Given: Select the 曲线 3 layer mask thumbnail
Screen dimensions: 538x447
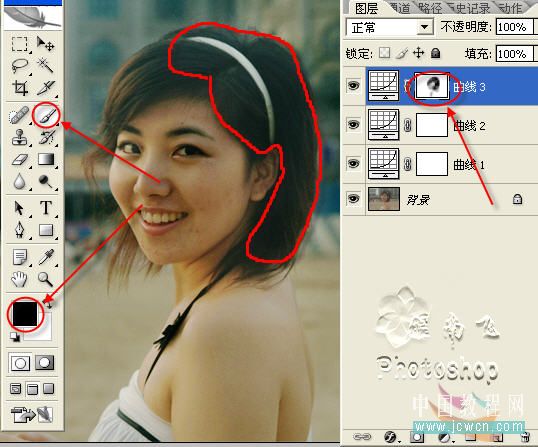Looking at the screenshot, I should pyautogui.click(x=432, y=86).
